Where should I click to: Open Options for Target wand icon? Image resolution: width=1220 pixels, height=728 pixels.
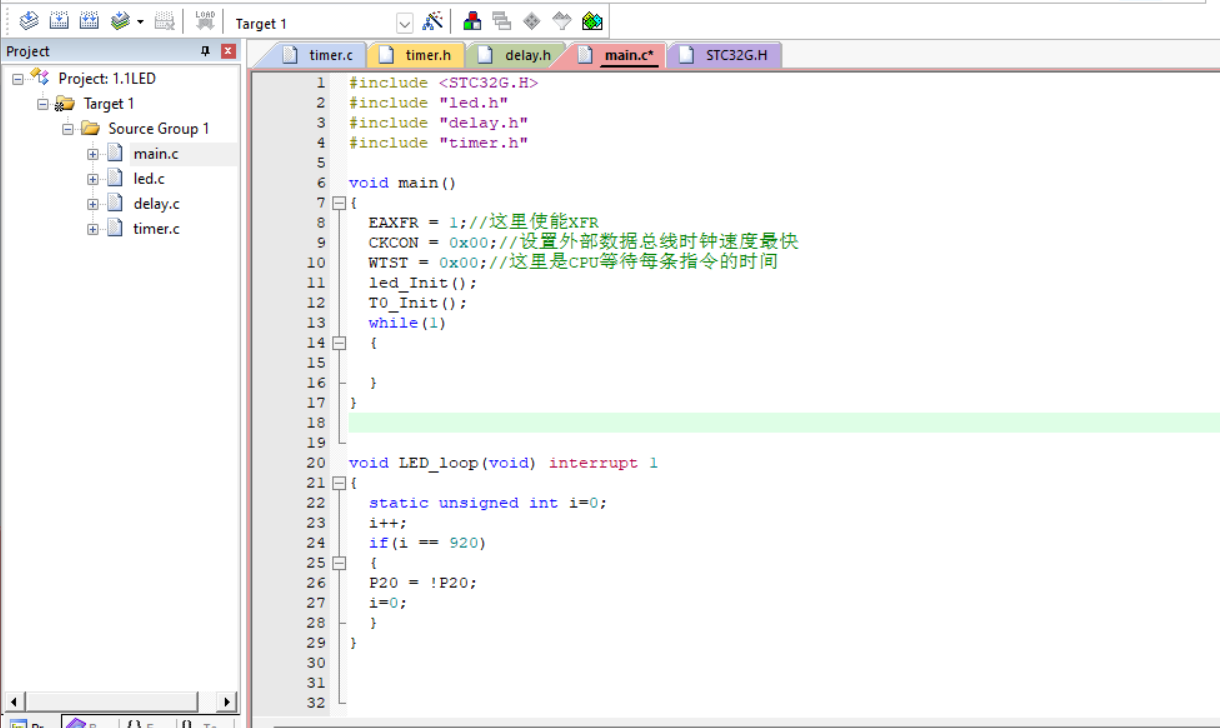tap(433, 21)
